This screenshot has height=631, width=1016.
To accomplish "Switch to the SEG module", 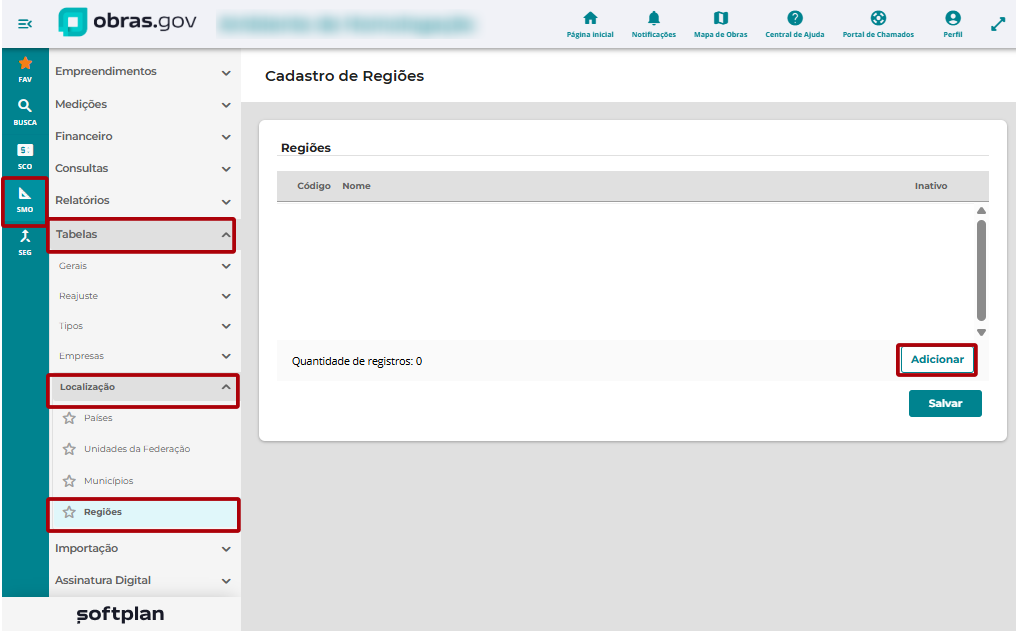I will click(25, 242).
